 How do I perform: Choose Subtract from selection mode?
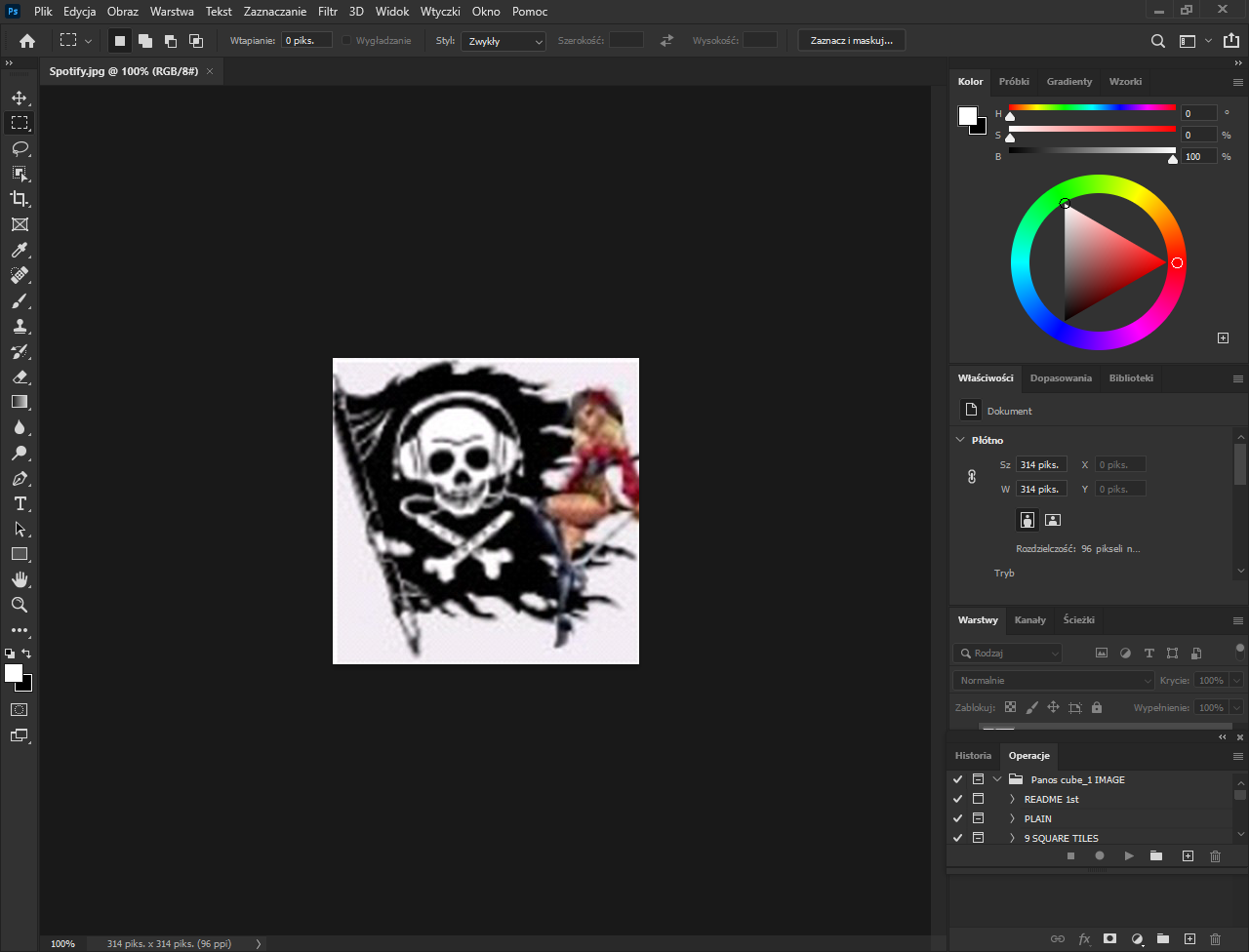[171, 41]
